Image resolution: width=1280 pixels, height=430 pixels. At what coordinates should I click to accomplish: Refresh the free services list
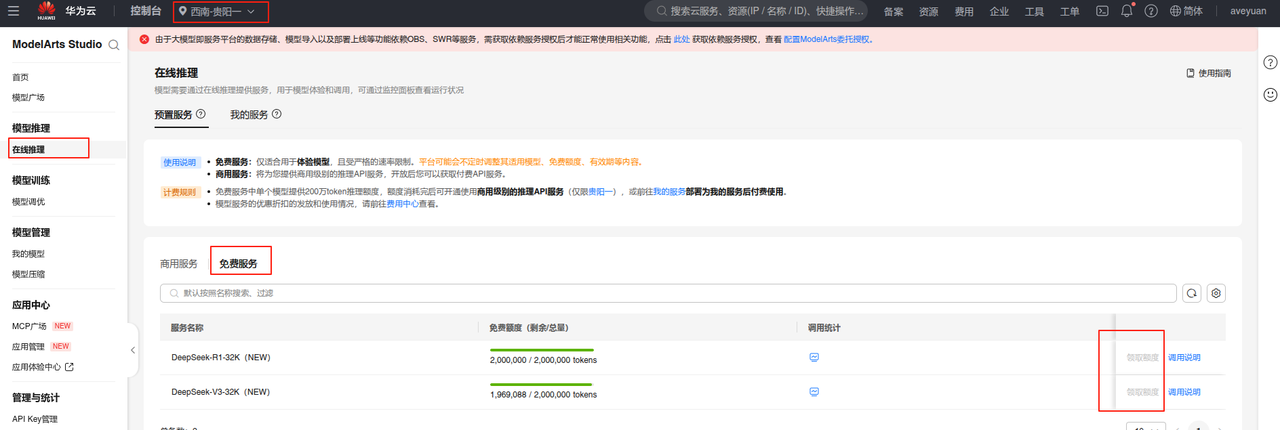(x=1191, y=293)
